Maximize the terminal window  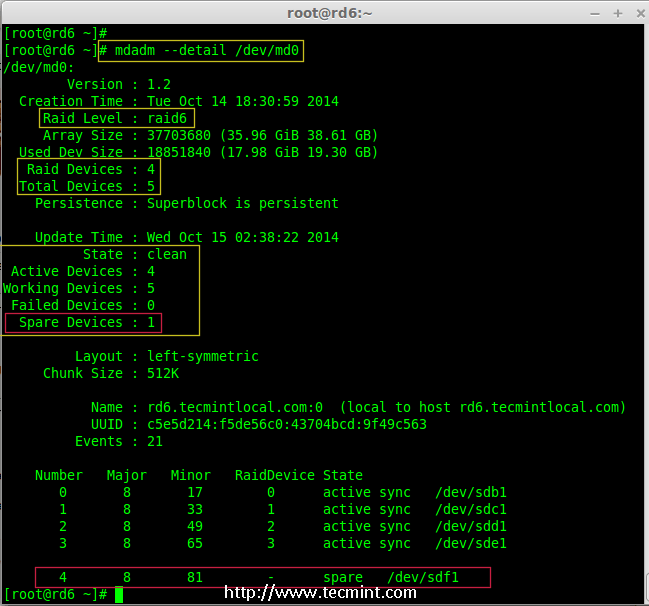(x=618, y=12)
